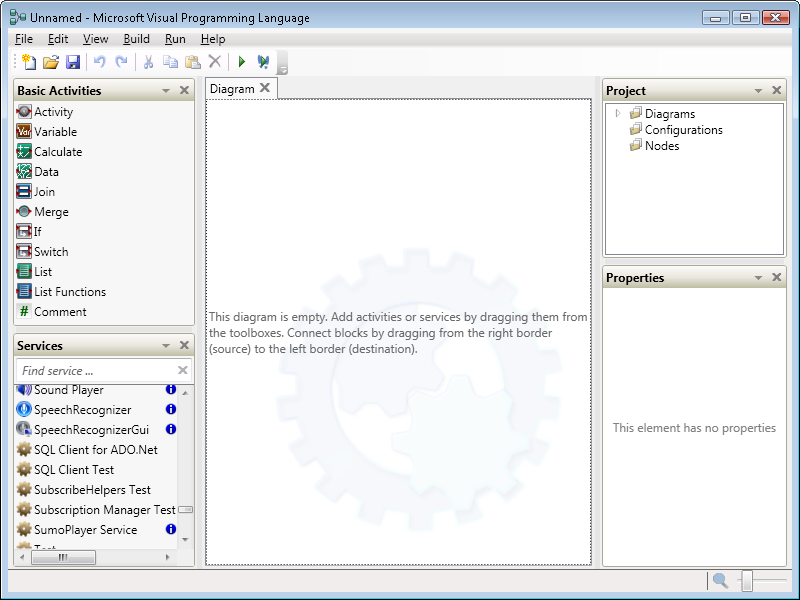Click the New project toolbar icon

click(28, 62)
